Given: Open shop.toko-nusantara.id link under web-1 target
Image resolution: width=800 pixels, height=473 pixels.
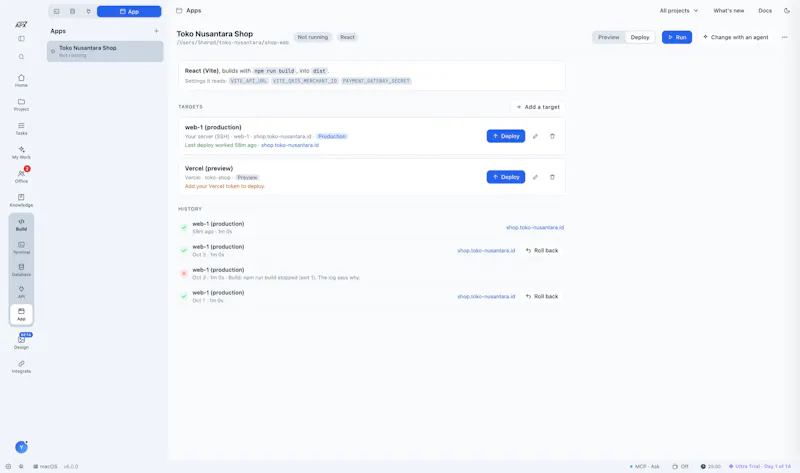Looking at the screenshot, I should click(x=290, y=145).
